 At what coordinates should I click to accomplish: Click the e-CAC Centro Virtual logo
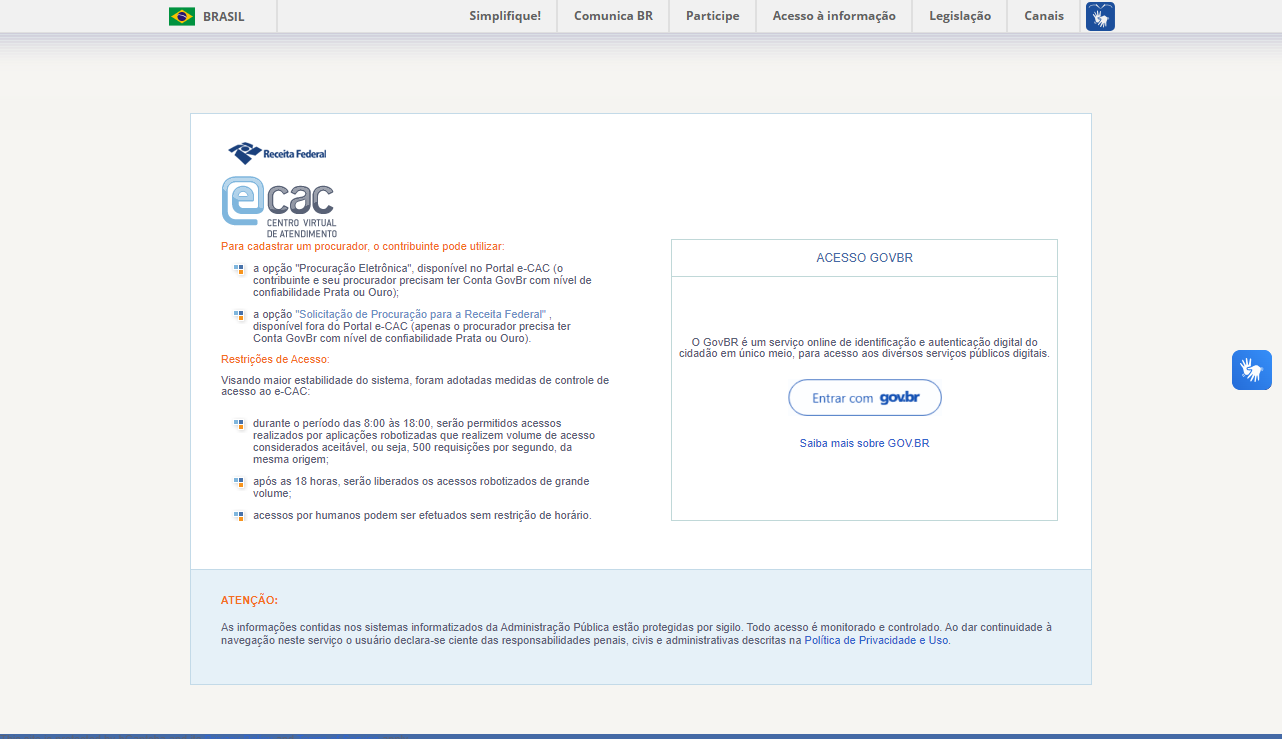point(279,207)
